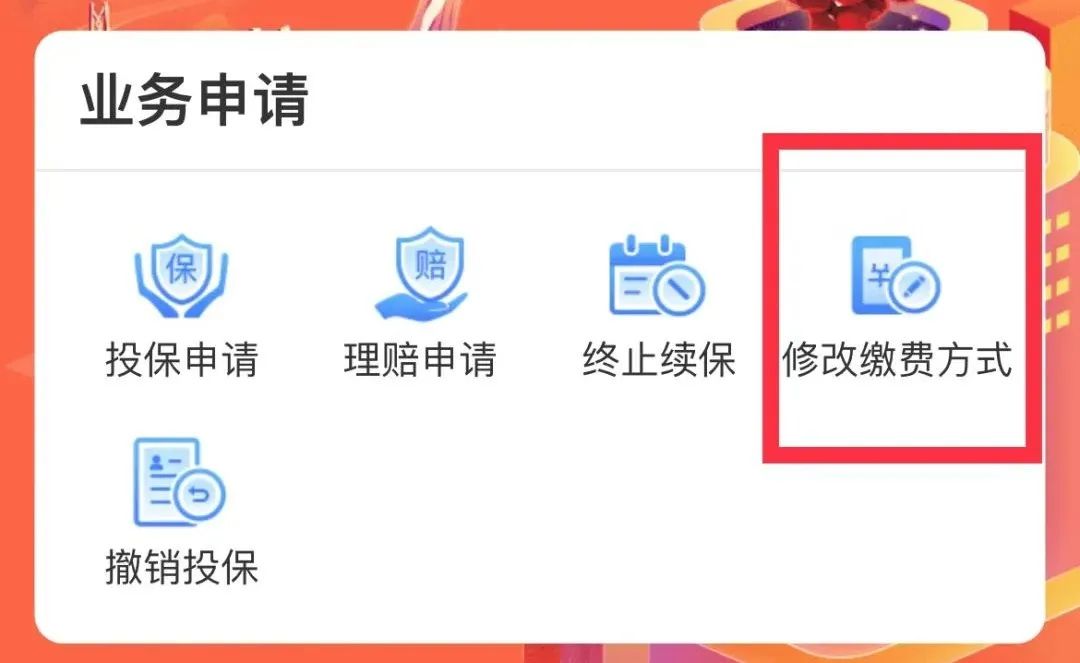Tap the 理赔申请 hand-and-shield icon
1080x663 pixels.
click(421, 273)
